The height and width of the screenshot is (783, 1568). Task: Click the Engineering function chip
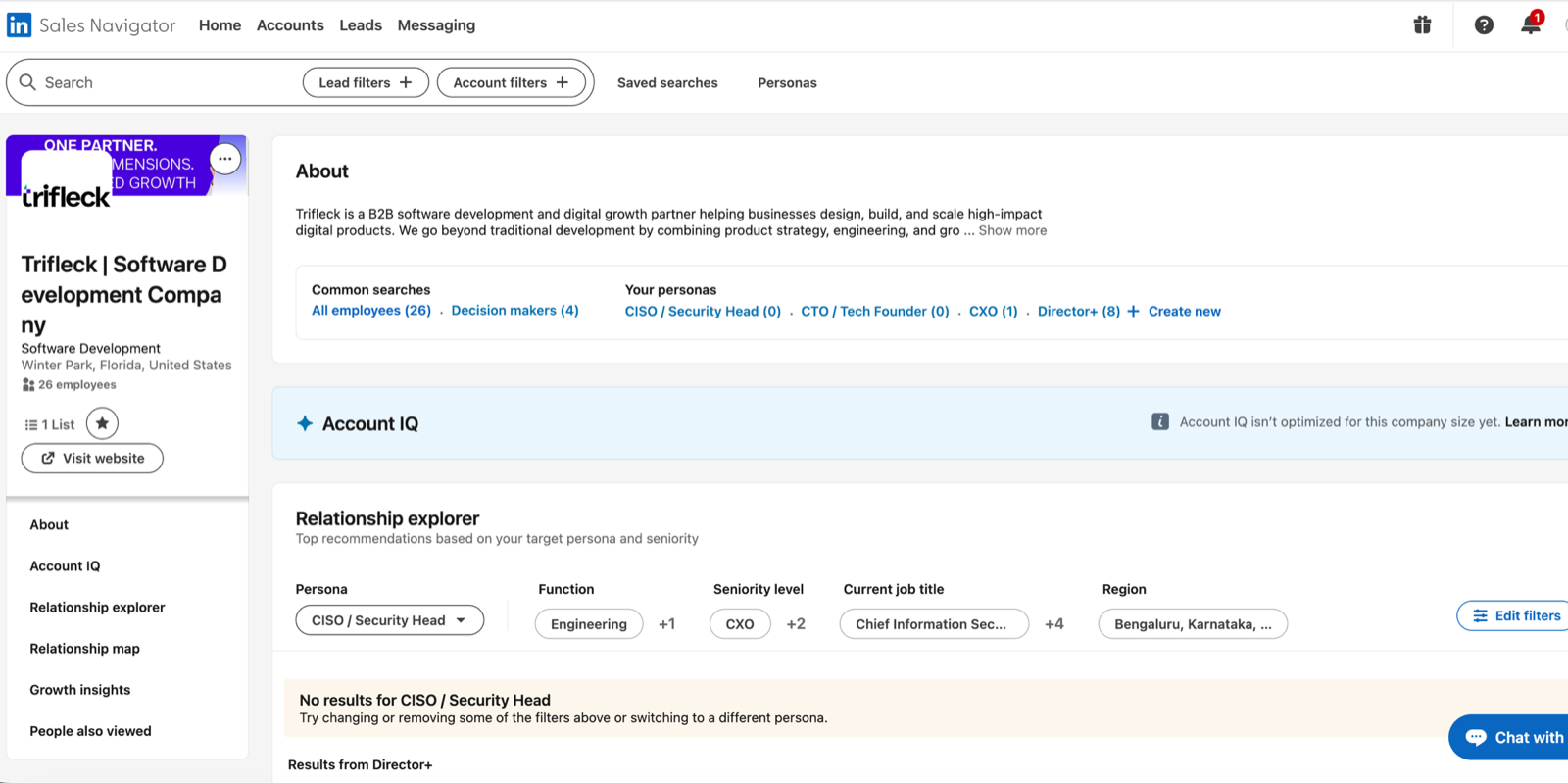click(x=589, y=623)
